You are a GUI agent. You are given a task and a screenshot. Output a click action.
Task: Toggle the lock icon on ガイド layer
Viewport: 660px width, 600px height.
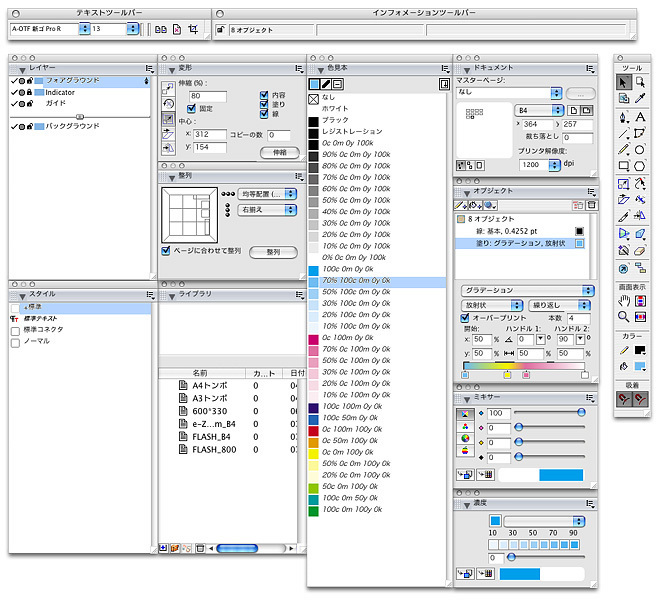tap(30, 103)
